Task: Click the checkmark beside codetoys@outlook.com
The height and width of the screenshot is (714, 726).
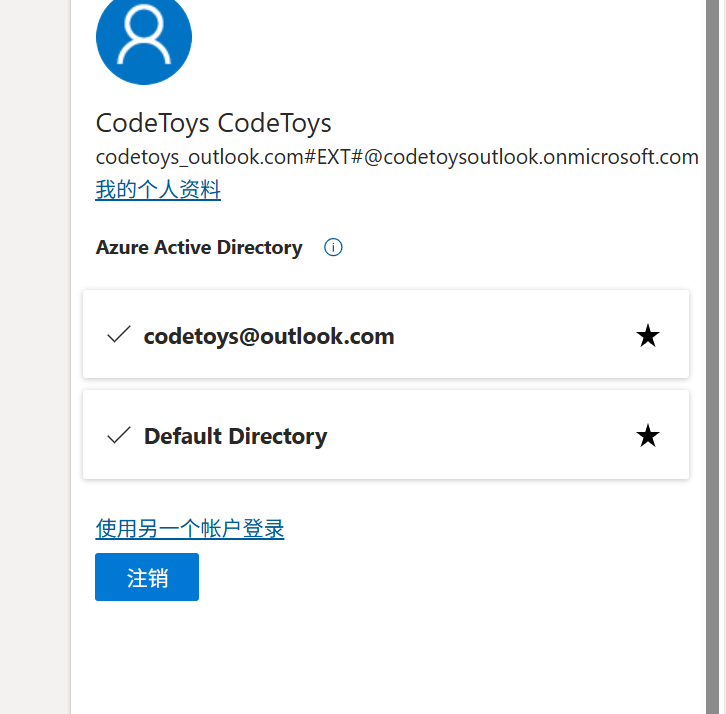Action: point(119,334)
